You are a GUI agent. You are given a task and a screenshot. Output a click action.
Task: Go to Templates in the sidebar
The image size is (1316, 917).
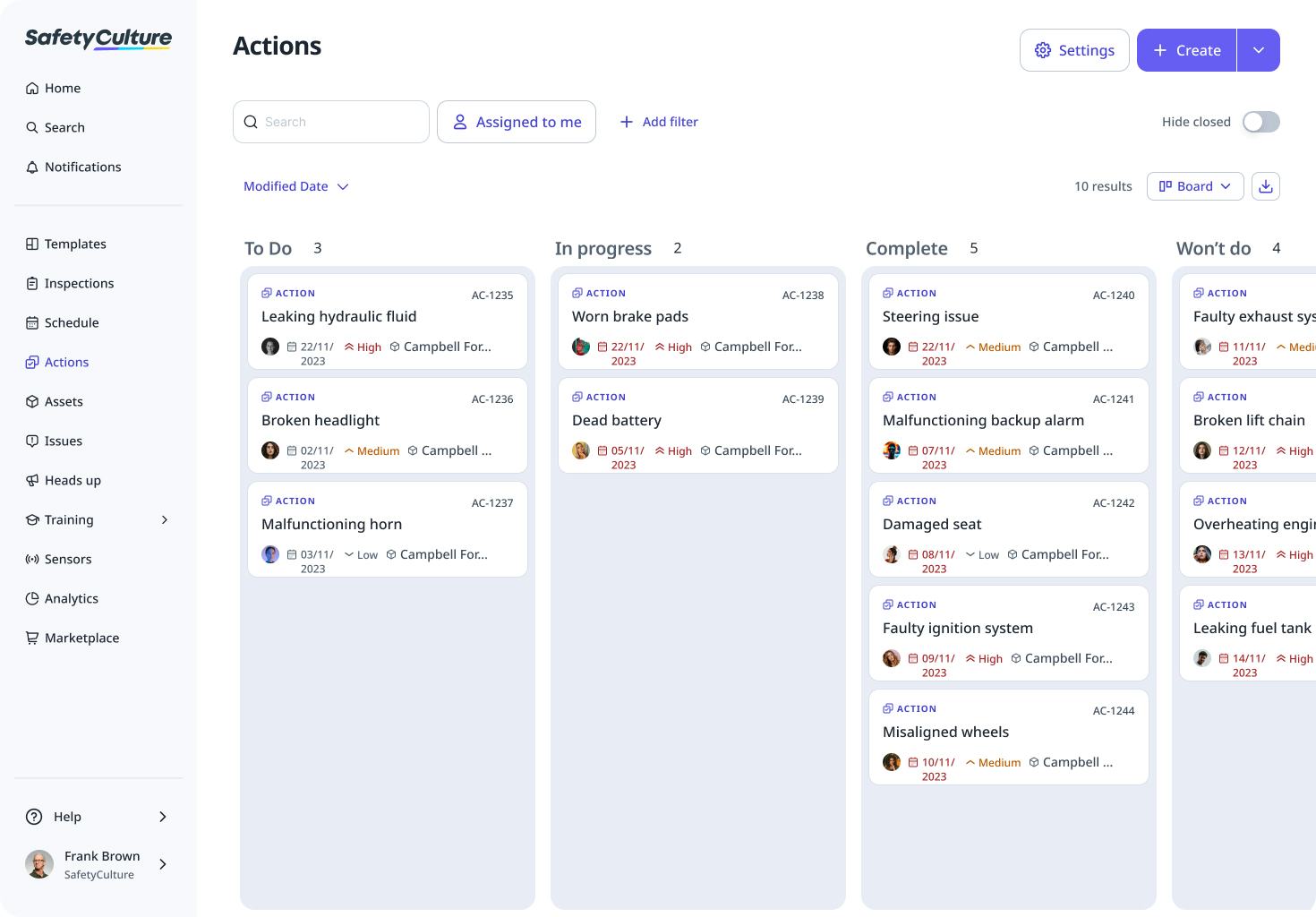[75, 244]
